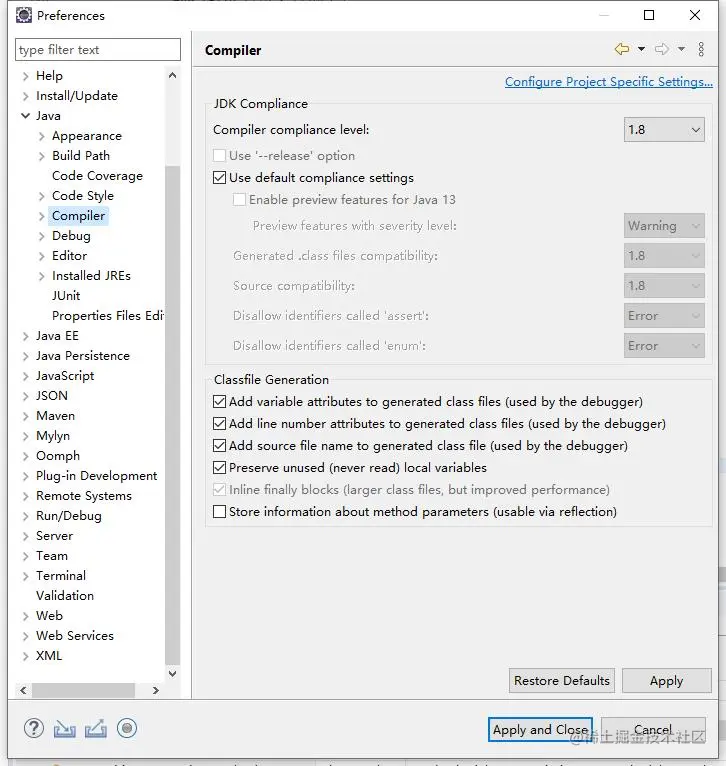
Task: Select Run/Debug in preferences tree
Action: (x=68, y=516)
